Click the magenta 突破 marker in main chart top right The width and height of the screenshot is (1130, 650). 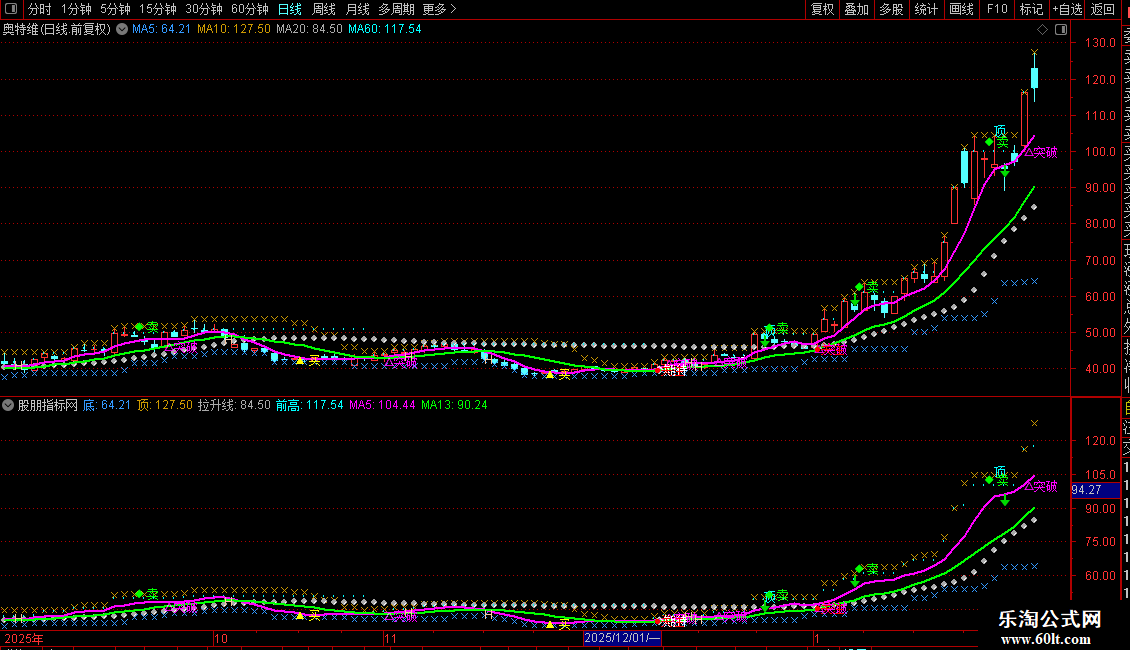coord(1041,153)
